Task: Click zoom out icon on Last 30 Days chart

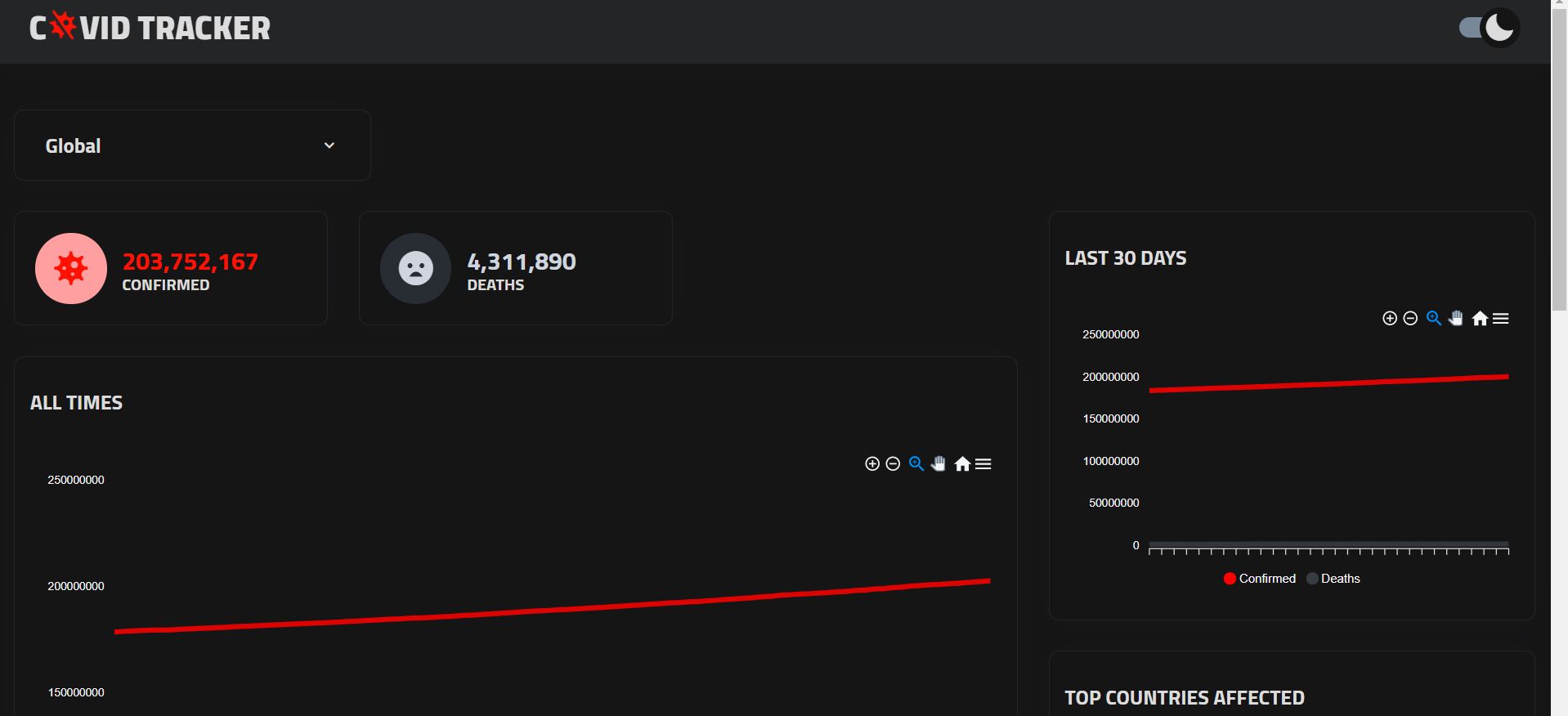Action: click(x=1410, y=319)
